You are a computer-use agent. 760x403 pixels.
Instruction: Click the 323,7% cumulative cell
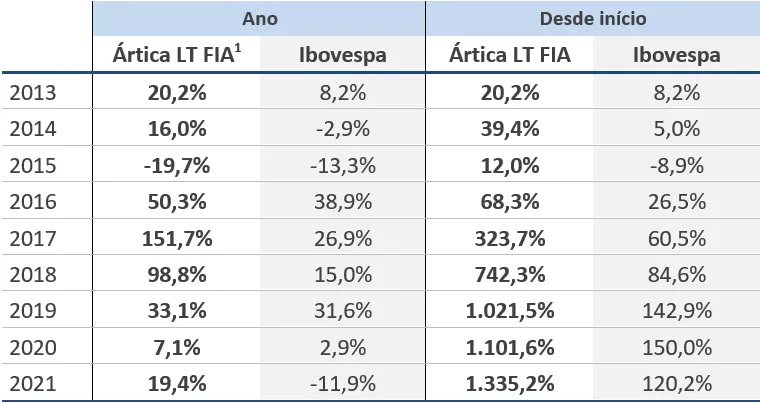[511, 238]
